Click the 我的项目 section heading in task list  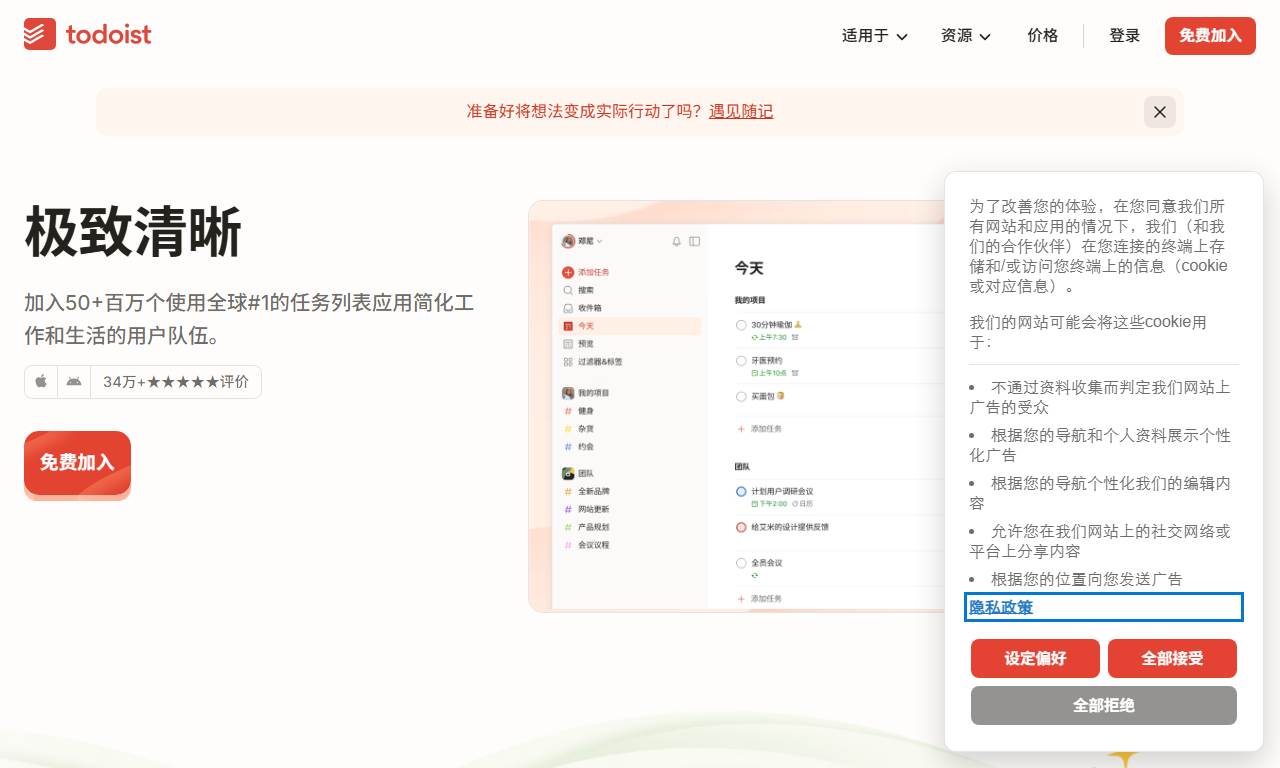[x=750, y=300]
